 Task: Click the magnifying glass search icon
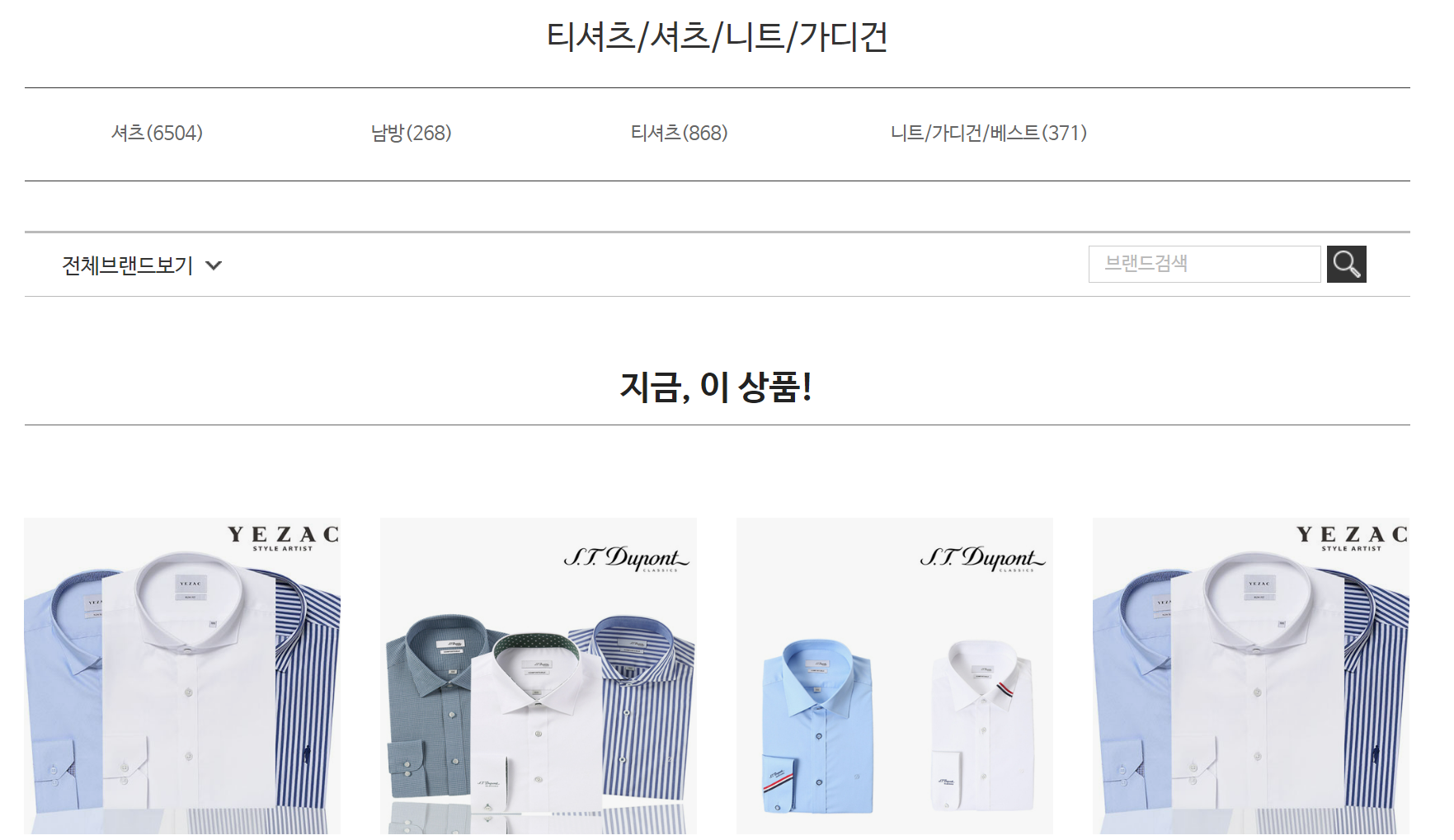coord(1346,264)
